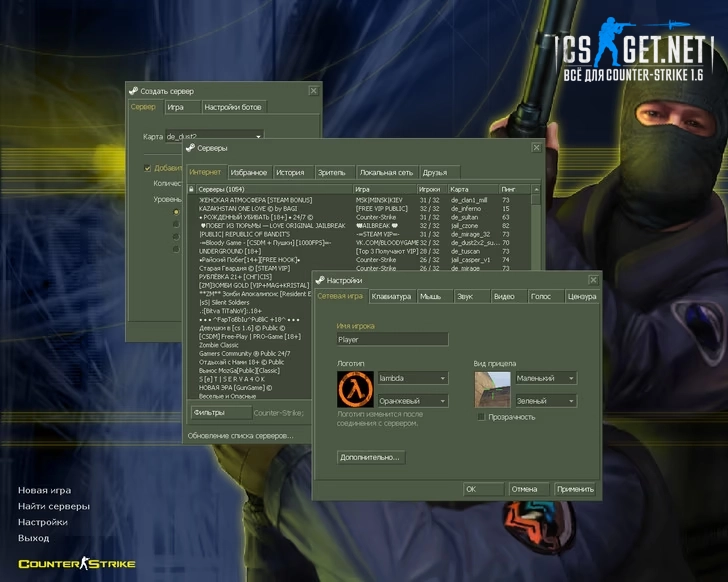Switch to the Видео settings tab
Viewport: 728px width, 582px height.
(x=504, y=297)
